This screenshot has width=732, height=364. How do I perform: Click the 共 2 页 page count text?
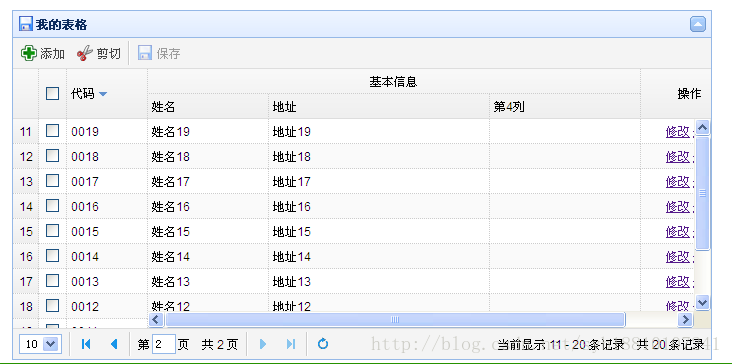[219, 344]
